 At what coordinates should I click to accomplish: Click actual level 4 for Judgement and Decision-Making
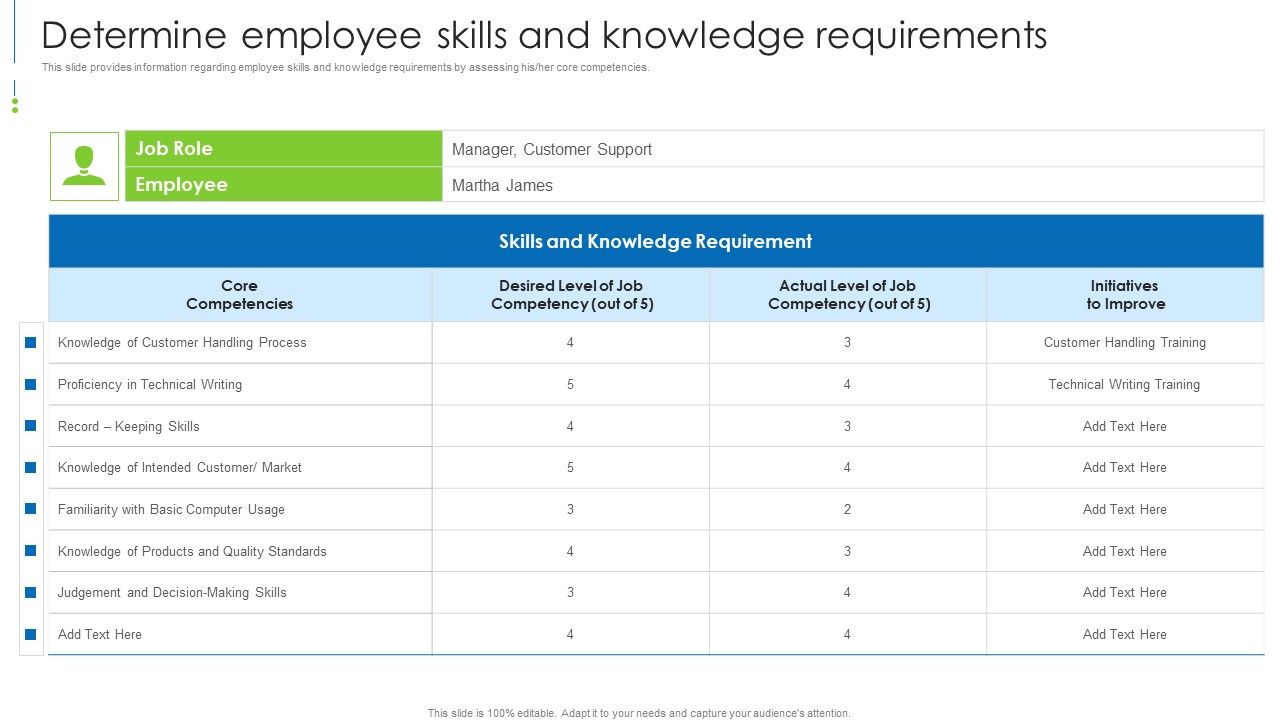pos(848,592)
